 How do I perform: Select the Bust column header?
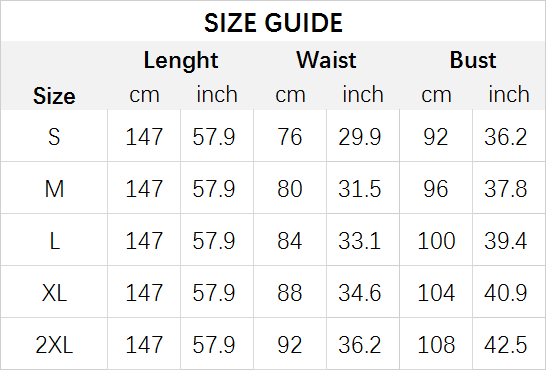coord(473,60)
